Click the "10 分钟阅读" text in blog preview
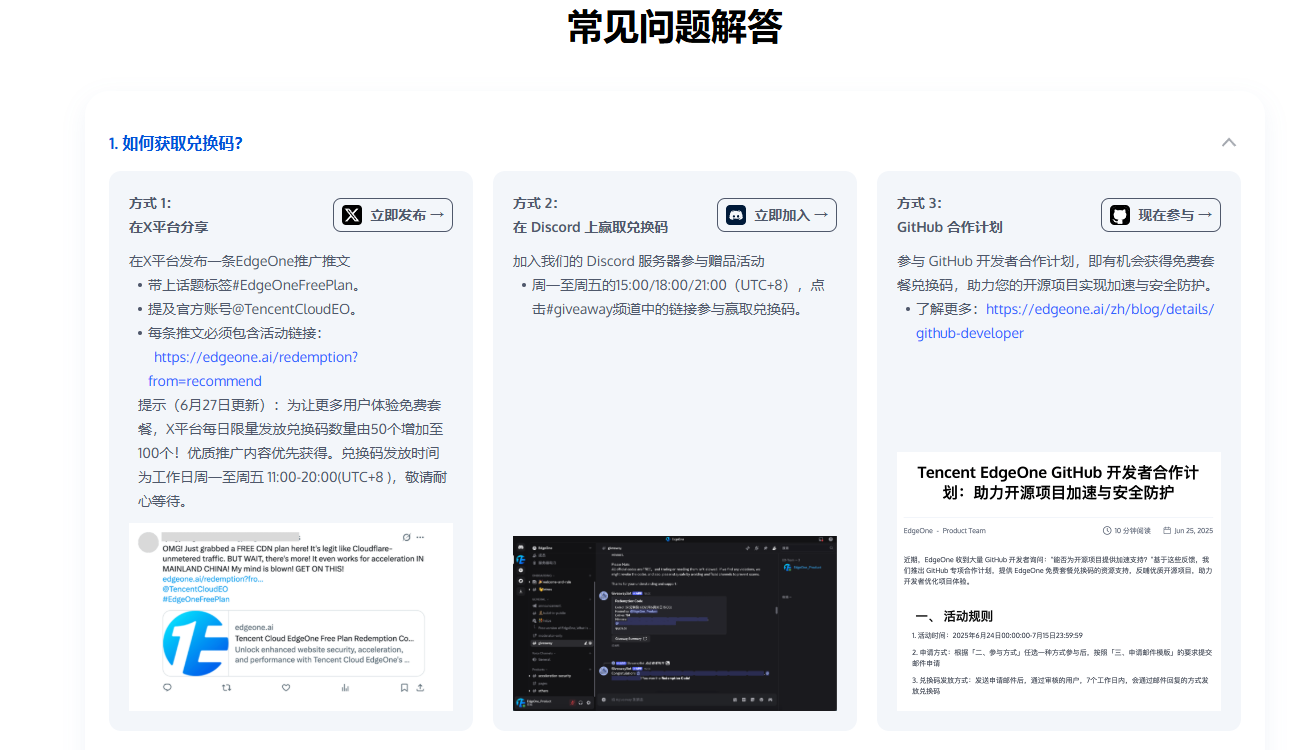The width and height of the screenshot is (1312, 750). click(x=1133, y=531)
